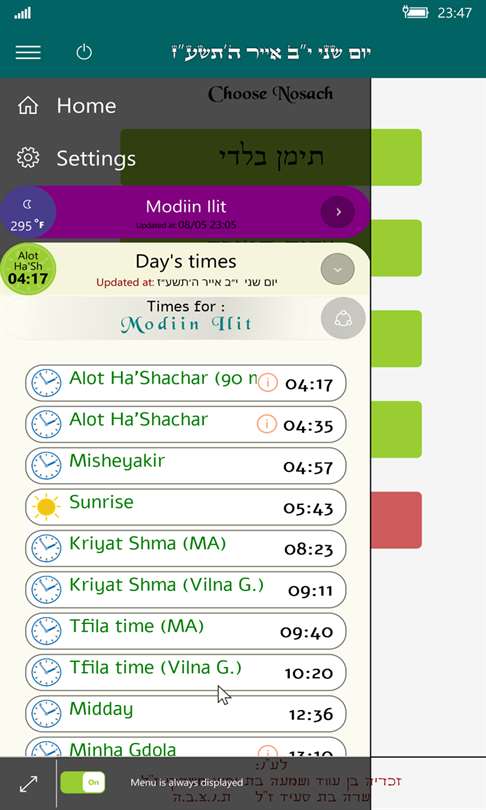Toggle the 'Menu is always displayed' switch

click(x=83, y=782)
